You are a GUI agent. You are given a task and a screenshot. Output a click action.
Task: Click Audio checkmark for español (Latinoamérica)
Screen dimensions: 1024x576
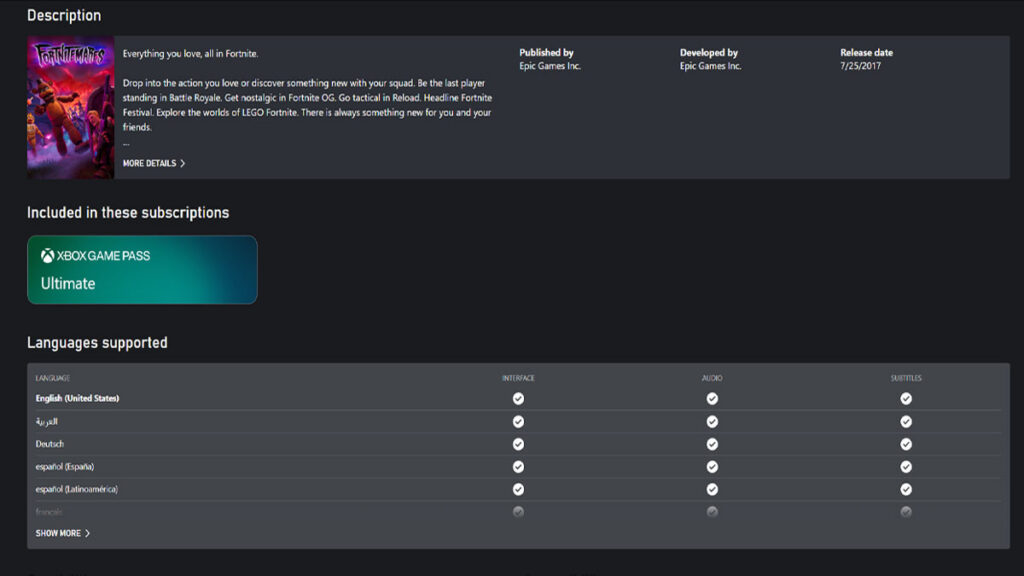(712, 489)
